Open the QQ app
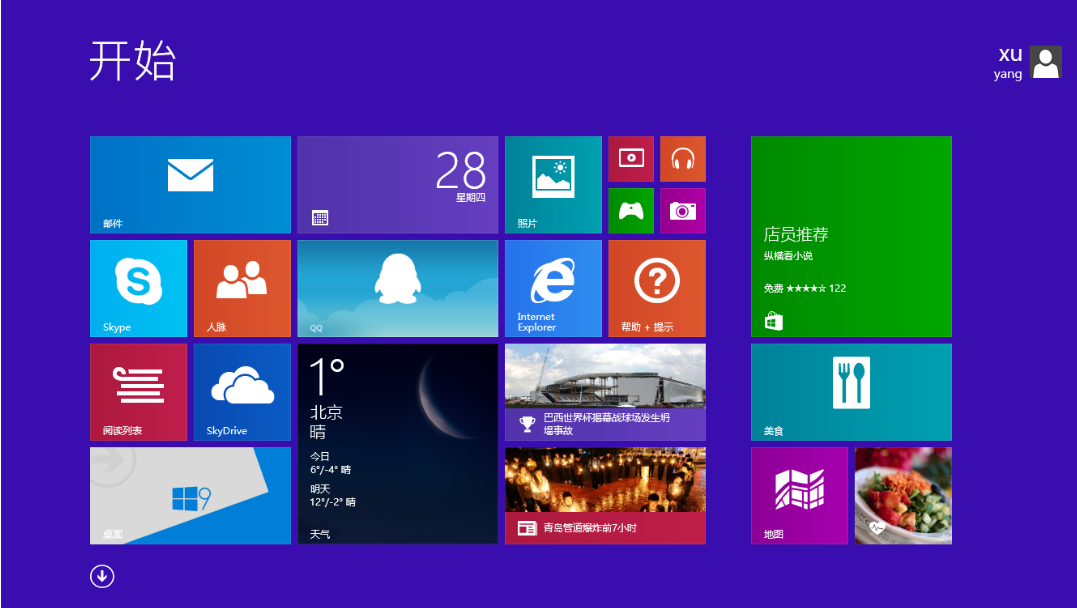1077x608 pixels. 397,288
